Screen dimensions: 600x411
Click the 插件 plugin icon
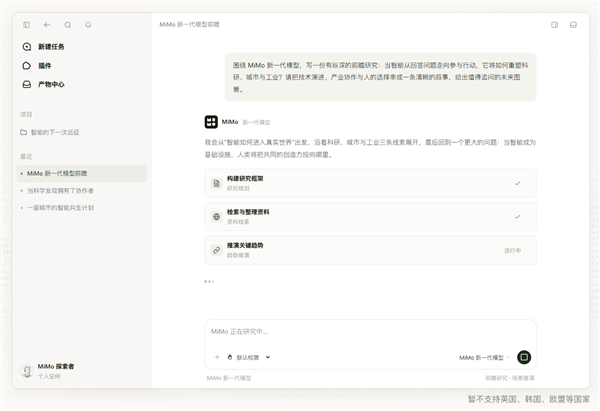click(27, 65)
